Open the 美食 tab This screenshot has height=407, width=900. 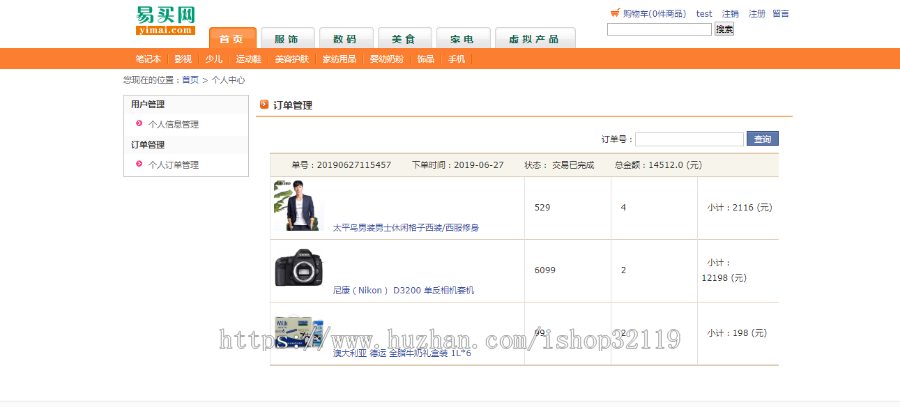click(405, 38)
